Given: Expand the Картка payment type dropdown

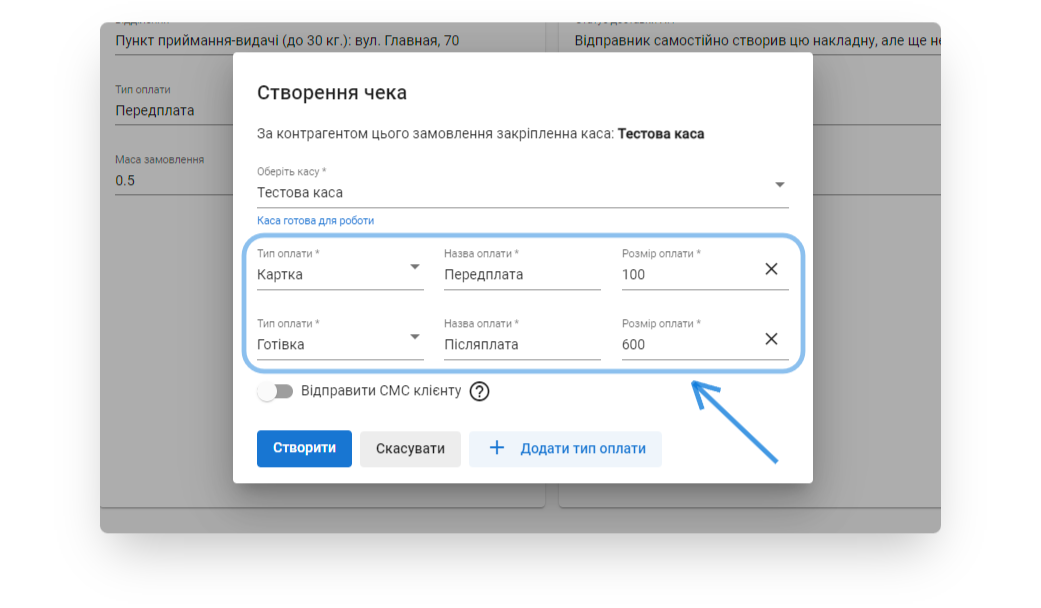Looking at the screenshot, I should tap(414, 268).
